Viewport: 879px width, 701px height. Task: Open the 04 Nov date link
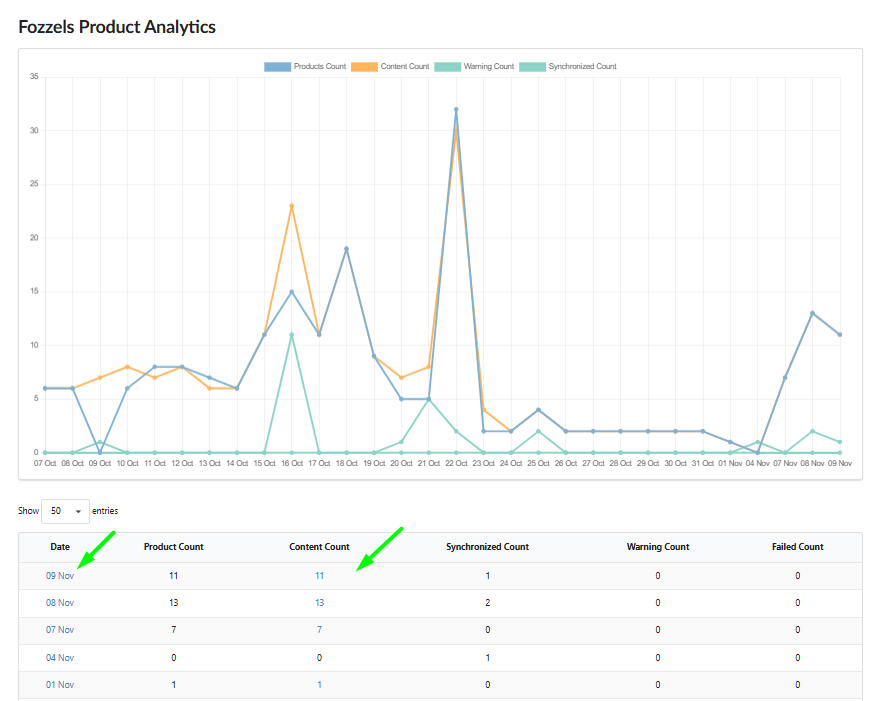coord(60,658)
